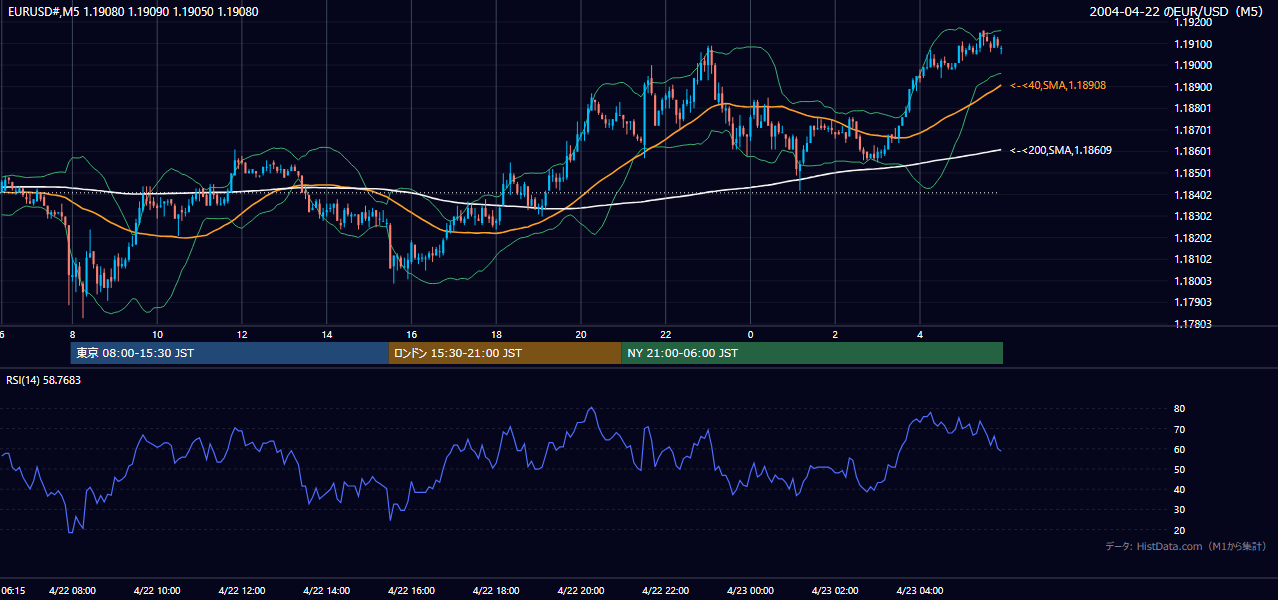The width and height of the screenshot is (1278, 600).
Task: Click price axis label 1.18701
Action: click(1193, 130)
